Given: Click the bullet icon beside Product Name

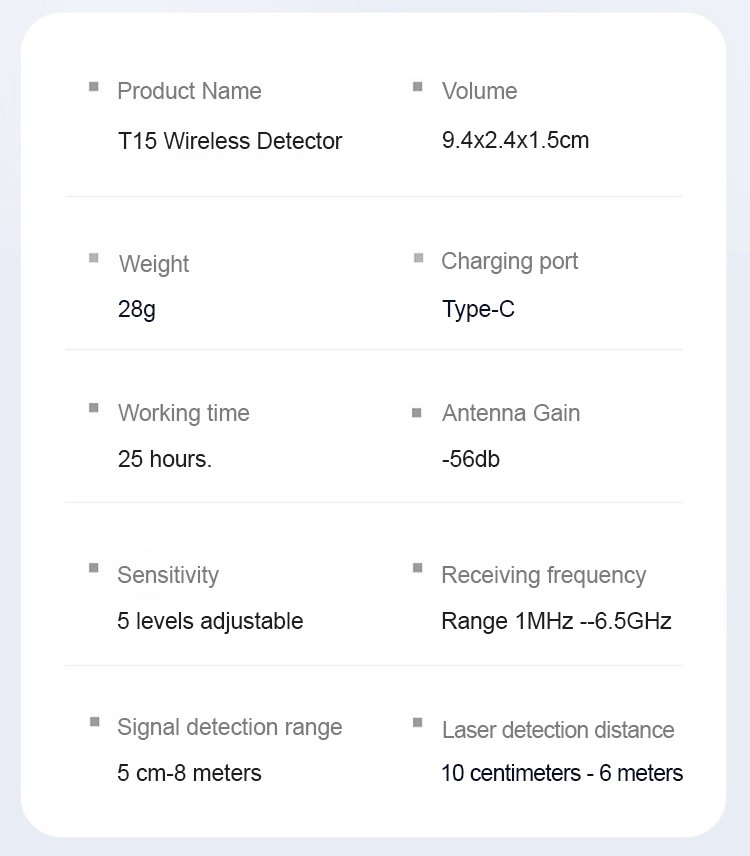Looking at the screenshot, I should [x=94, y=87].
